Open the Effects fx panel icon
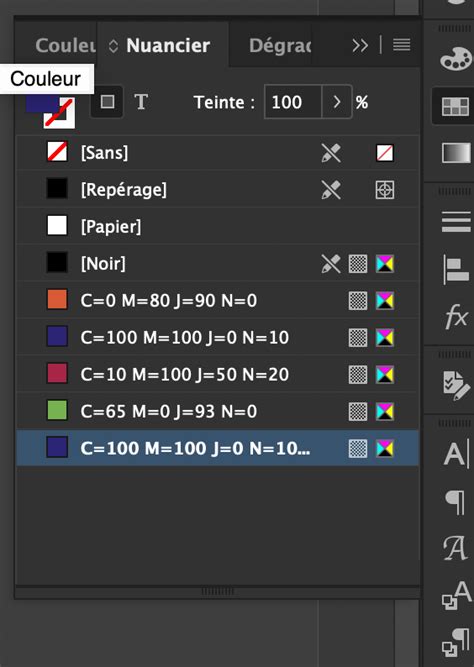474x667 pixels. [456, 317]
